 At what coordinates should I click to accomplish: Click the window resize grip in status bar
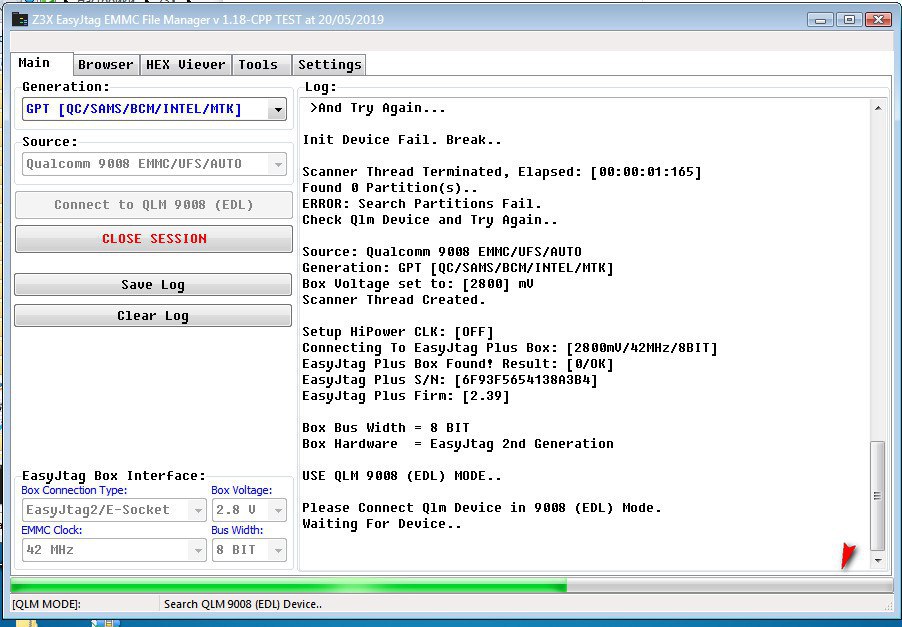tap(888, 605)
